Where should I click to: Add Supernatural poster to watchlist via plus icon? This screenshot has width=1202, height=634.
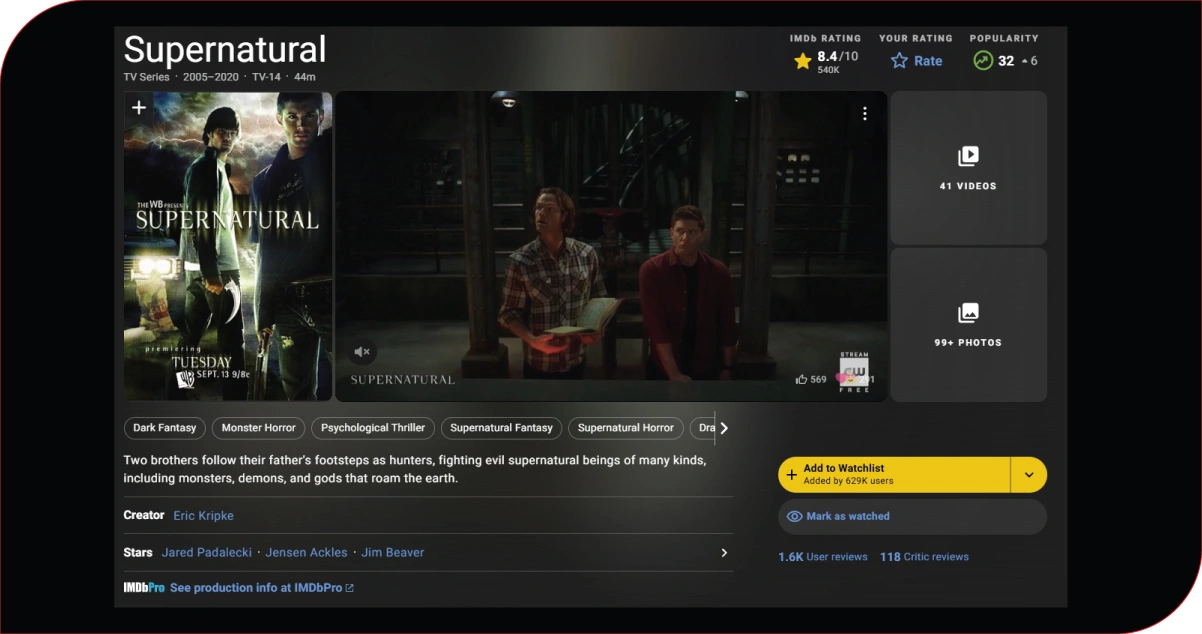tap(139, 107)
